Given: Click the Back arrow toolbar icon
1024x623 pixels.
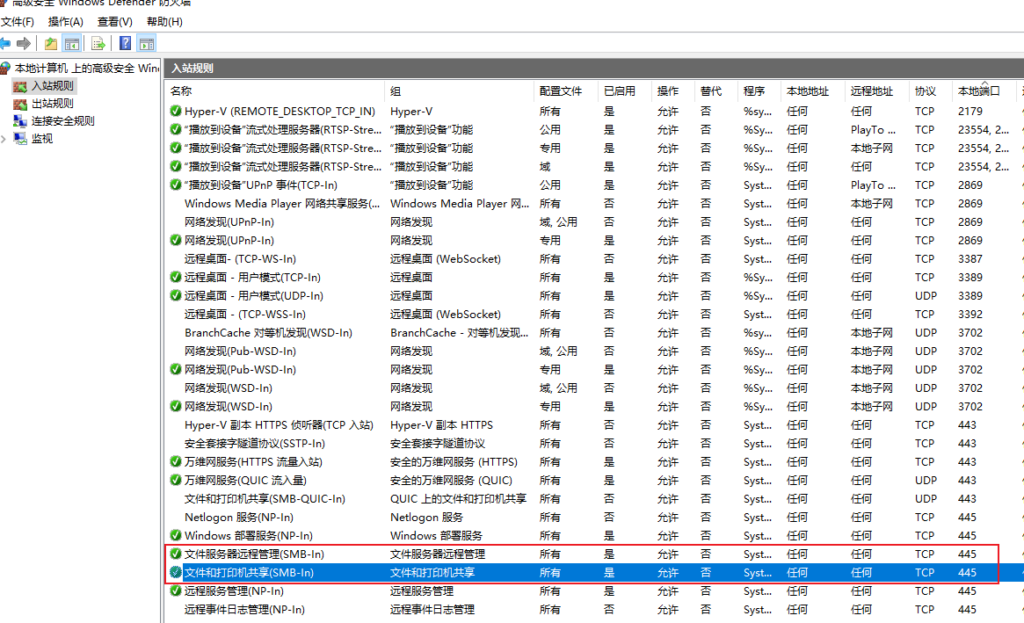Looking at the screenshot, I should [x=6, y=43].
